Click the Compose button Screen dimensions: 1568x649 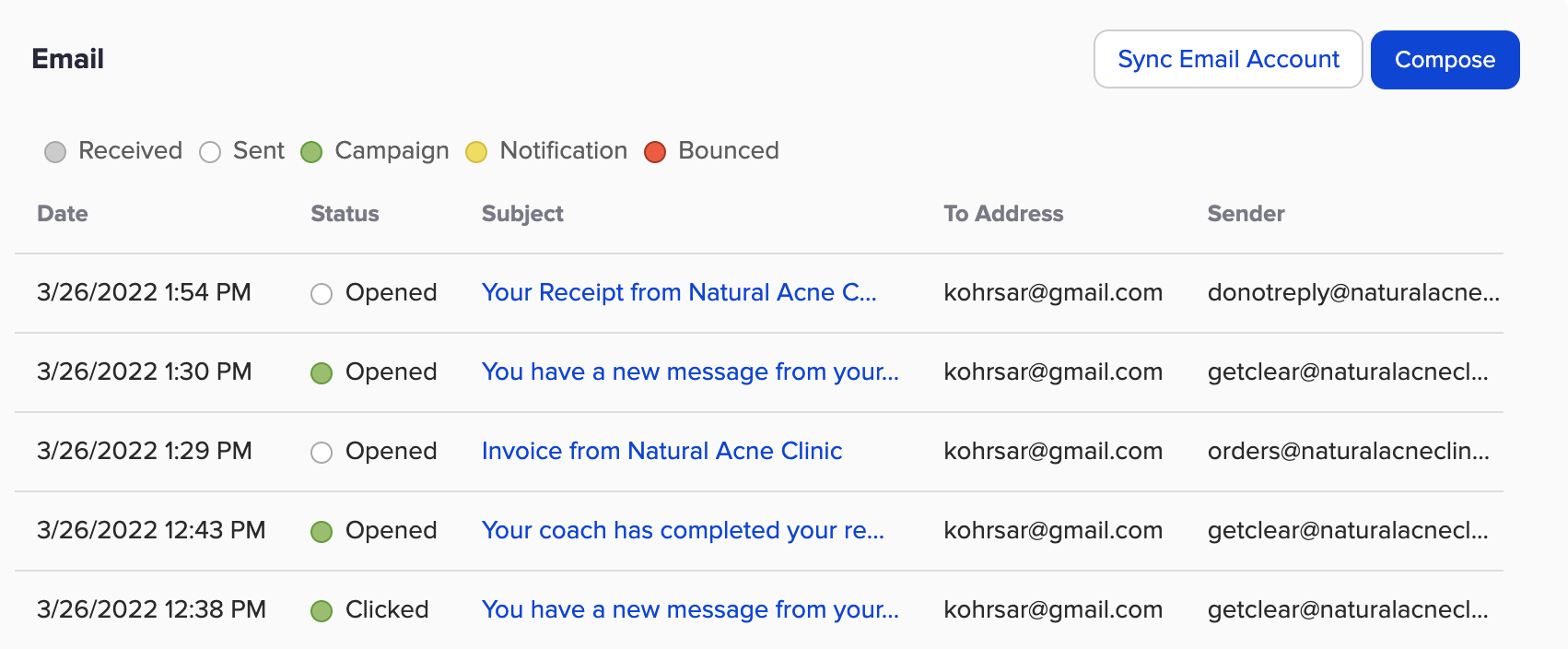pos(1445,60)
